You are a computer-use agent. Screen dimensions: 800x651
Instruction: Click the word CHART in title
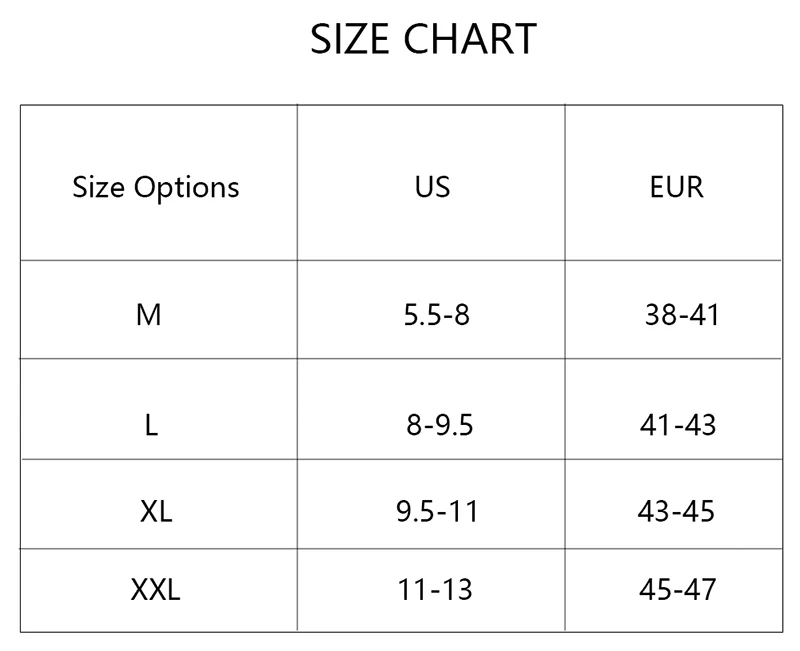[x=470, y=39]
